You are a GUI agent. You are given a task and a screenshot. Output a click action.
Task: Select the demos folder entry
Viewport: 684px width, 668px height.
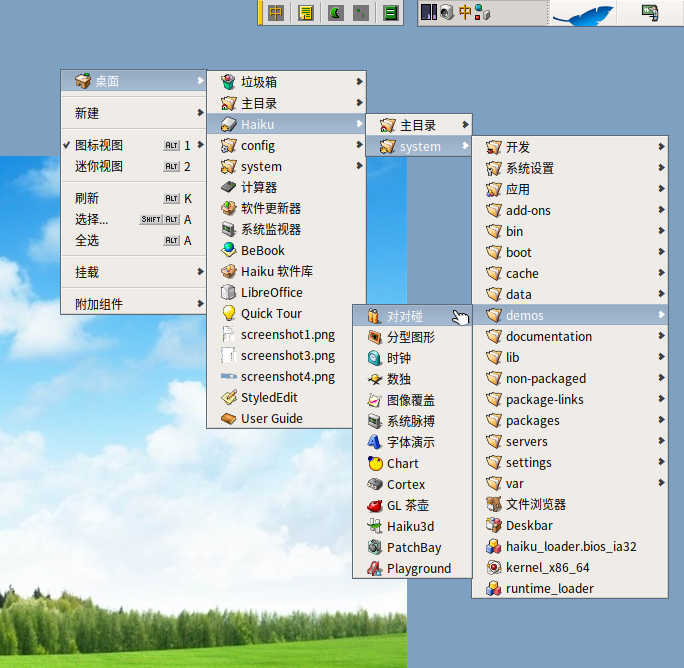click(570, 315)
